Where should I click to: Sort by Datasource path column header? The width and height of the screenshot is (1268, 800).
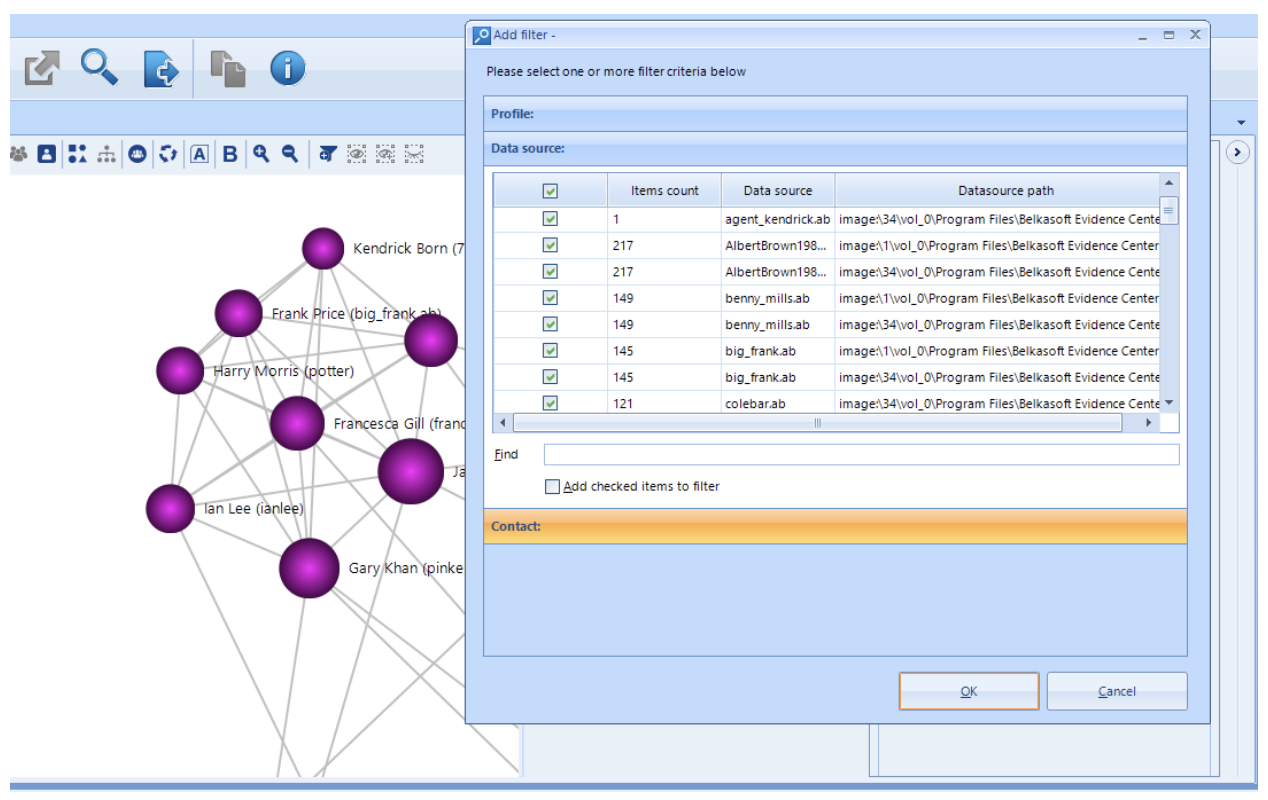click(997, 190)
